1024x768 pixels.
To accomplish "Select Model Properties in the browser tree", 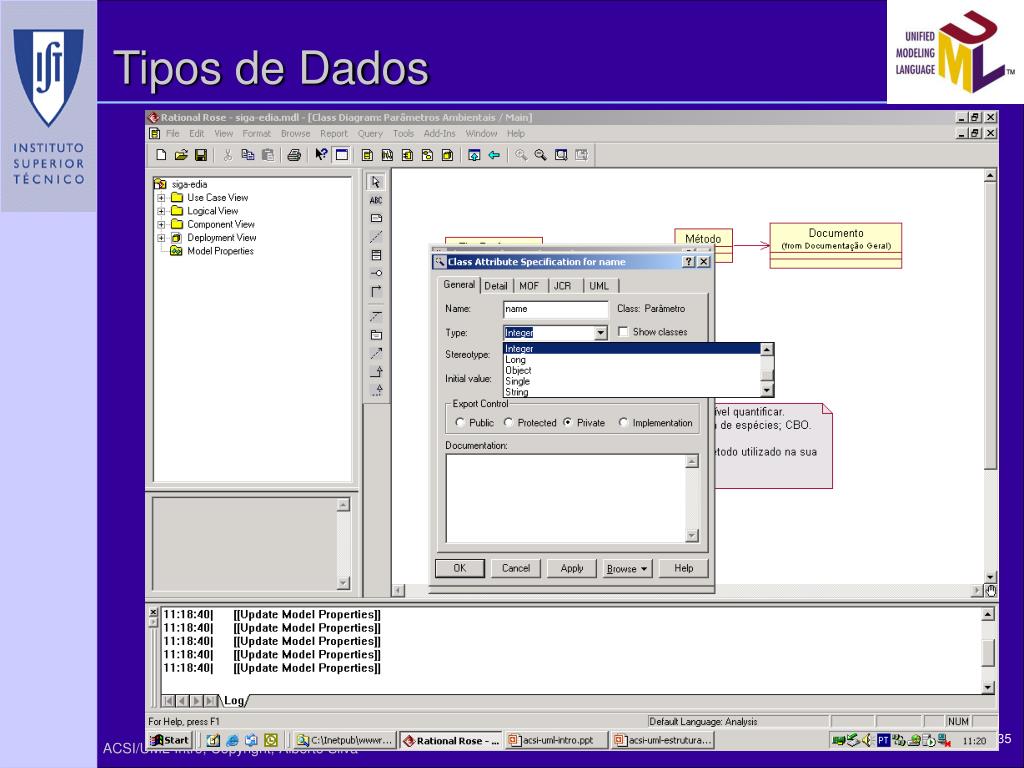I will tap(220, 251).
